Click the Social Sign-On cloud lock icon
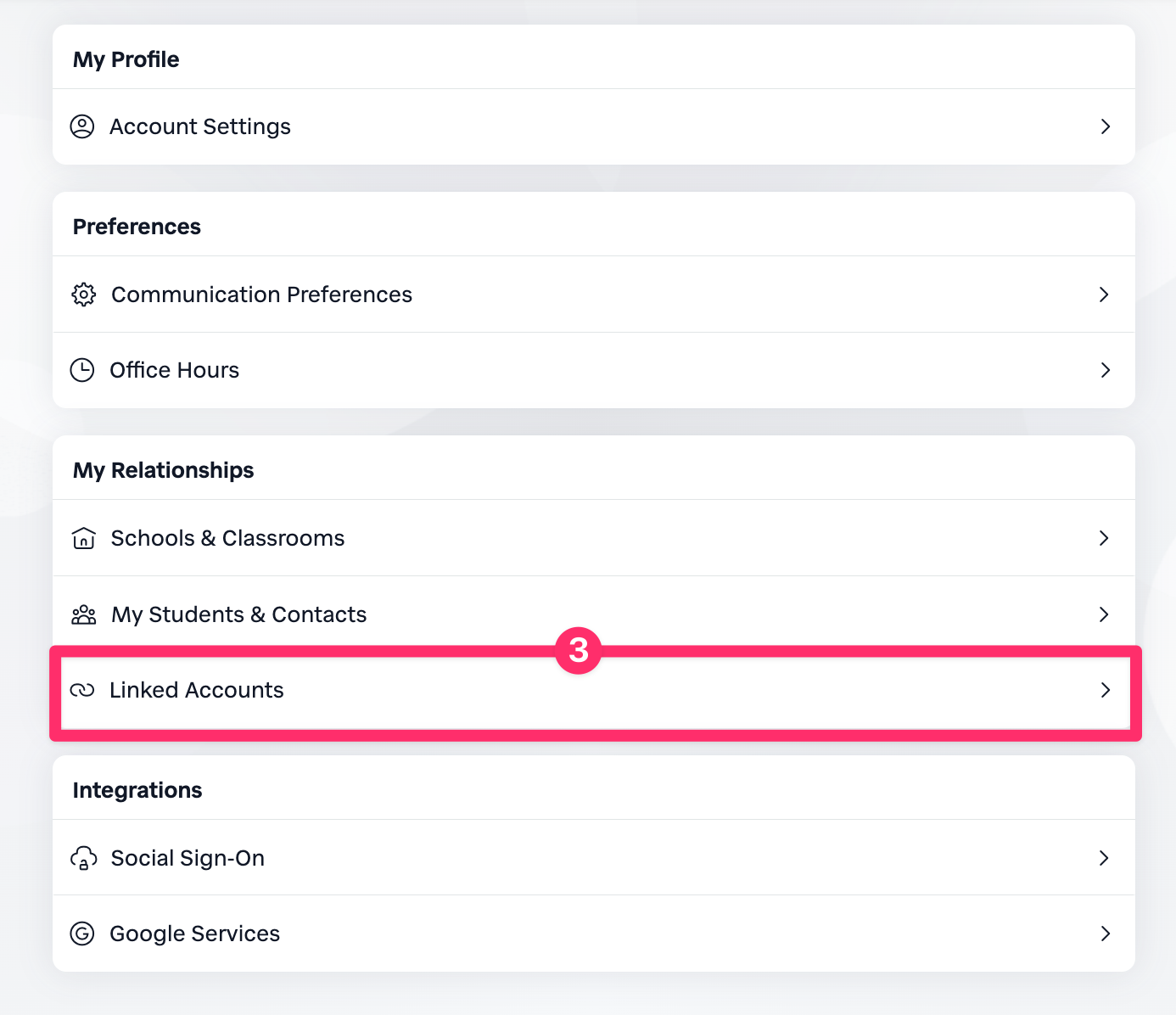 click(83, 858)
